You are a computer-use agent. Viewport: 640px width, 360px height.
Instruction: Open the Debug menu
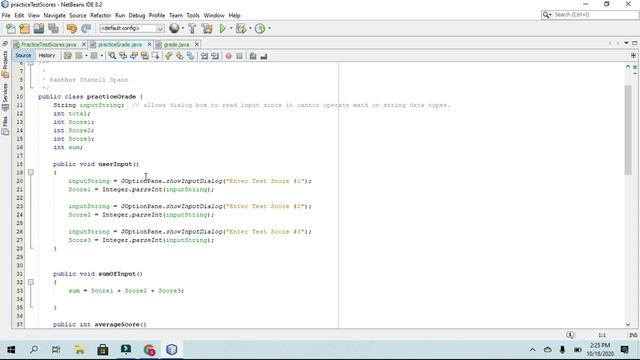(x=137, y=16)
